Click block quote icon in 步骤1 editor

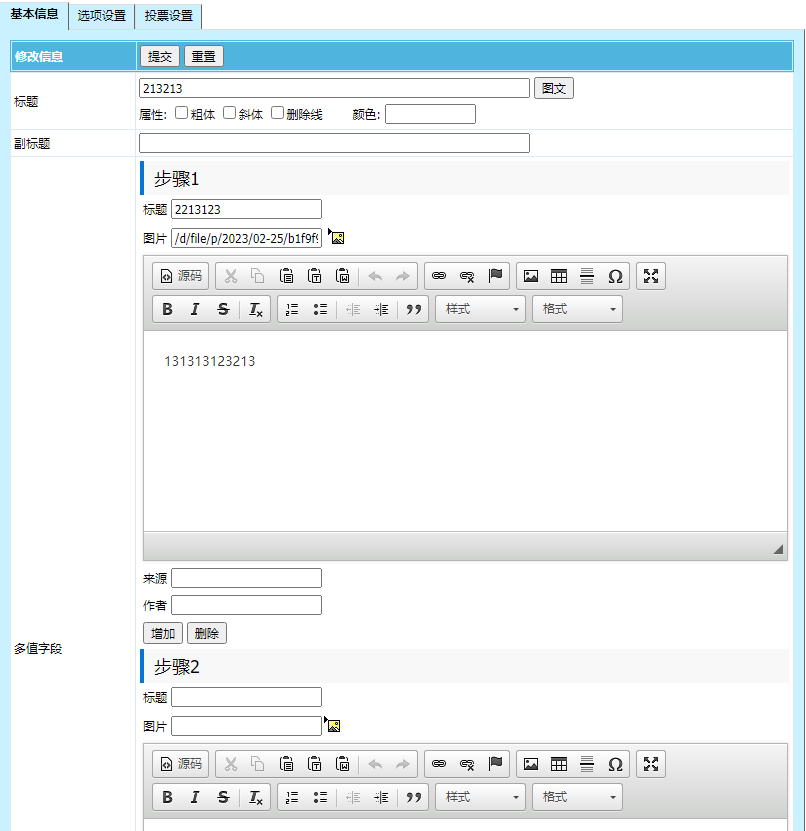click(x=413, y=309)
